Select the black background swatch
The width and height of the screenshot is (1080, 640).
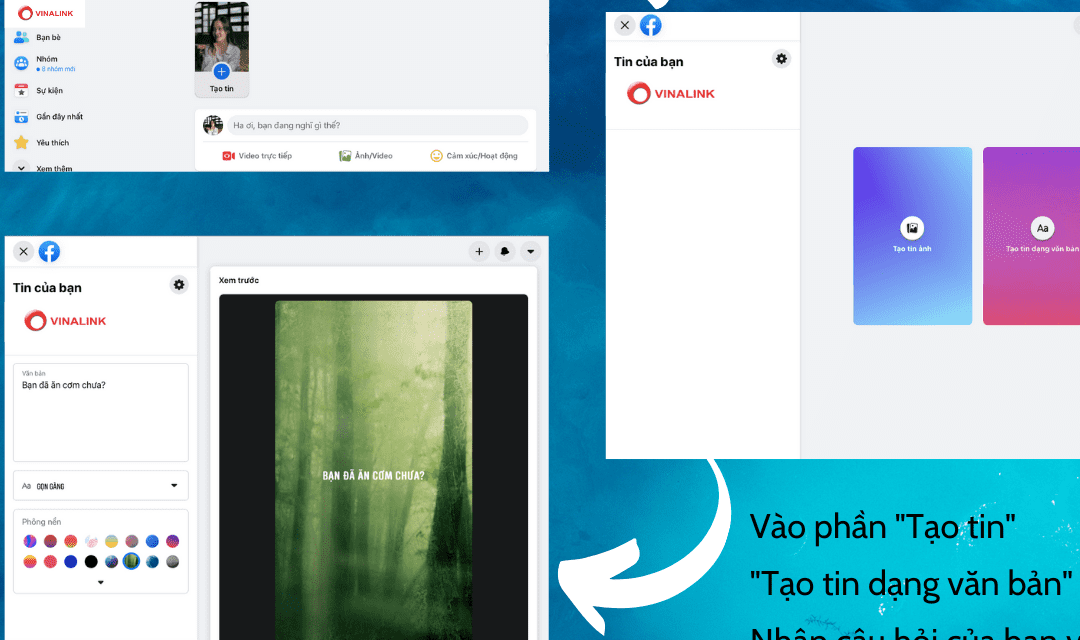pyautogui.click(x=91, y=561)
